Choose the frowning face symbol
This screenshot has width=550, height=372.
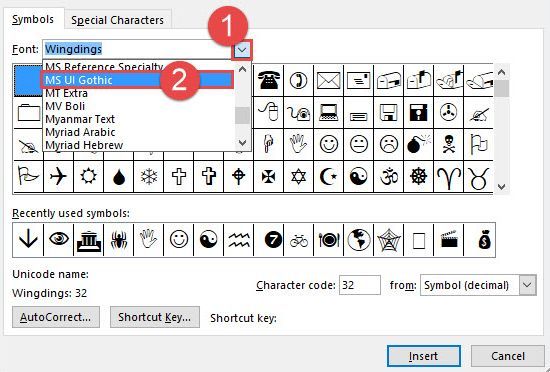(389, 144)
